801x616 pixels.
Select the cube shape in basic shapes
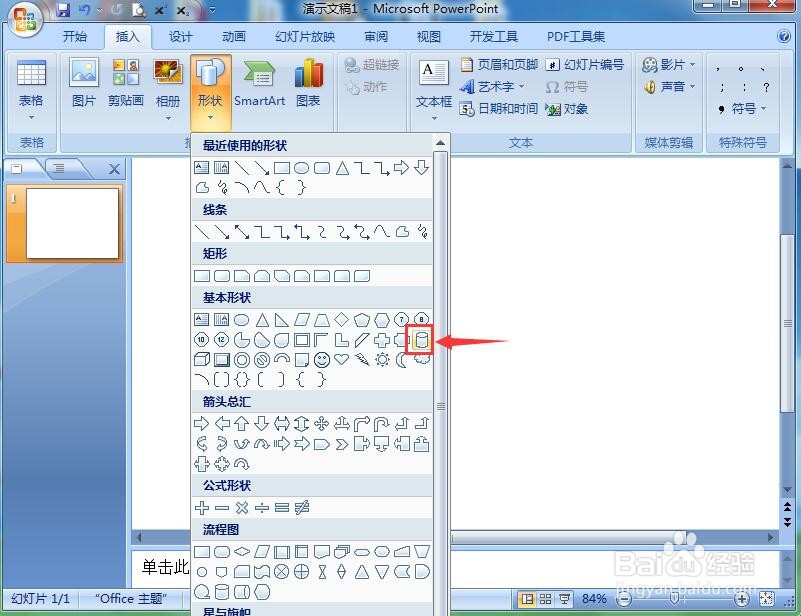[202, 360]
